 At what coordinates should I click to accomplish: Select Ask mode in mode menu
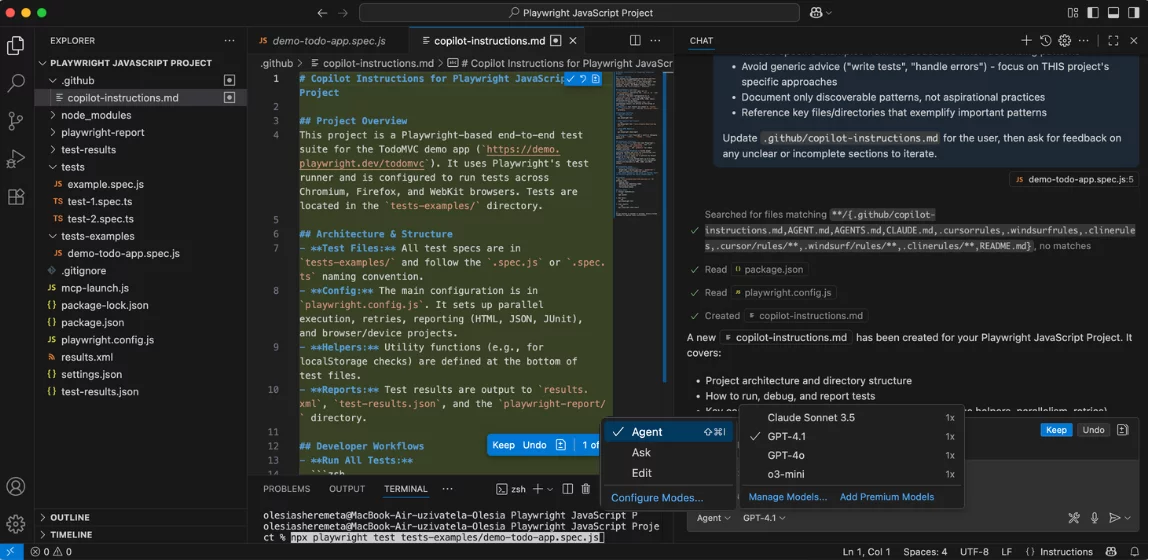641,453
